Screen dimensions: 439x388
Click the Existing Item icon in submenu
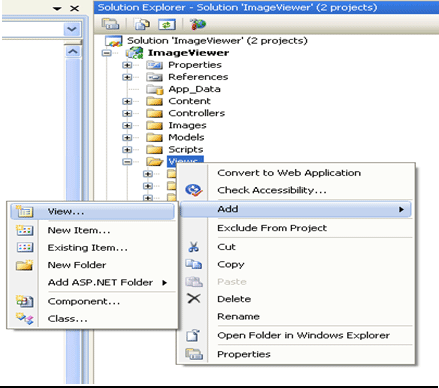click(x=25, y=247)
